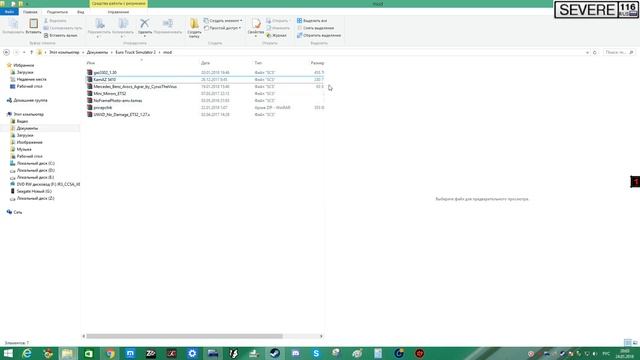Click the Up one level arrow
Screen dimensions: 640x360
(x=31, y=52)
